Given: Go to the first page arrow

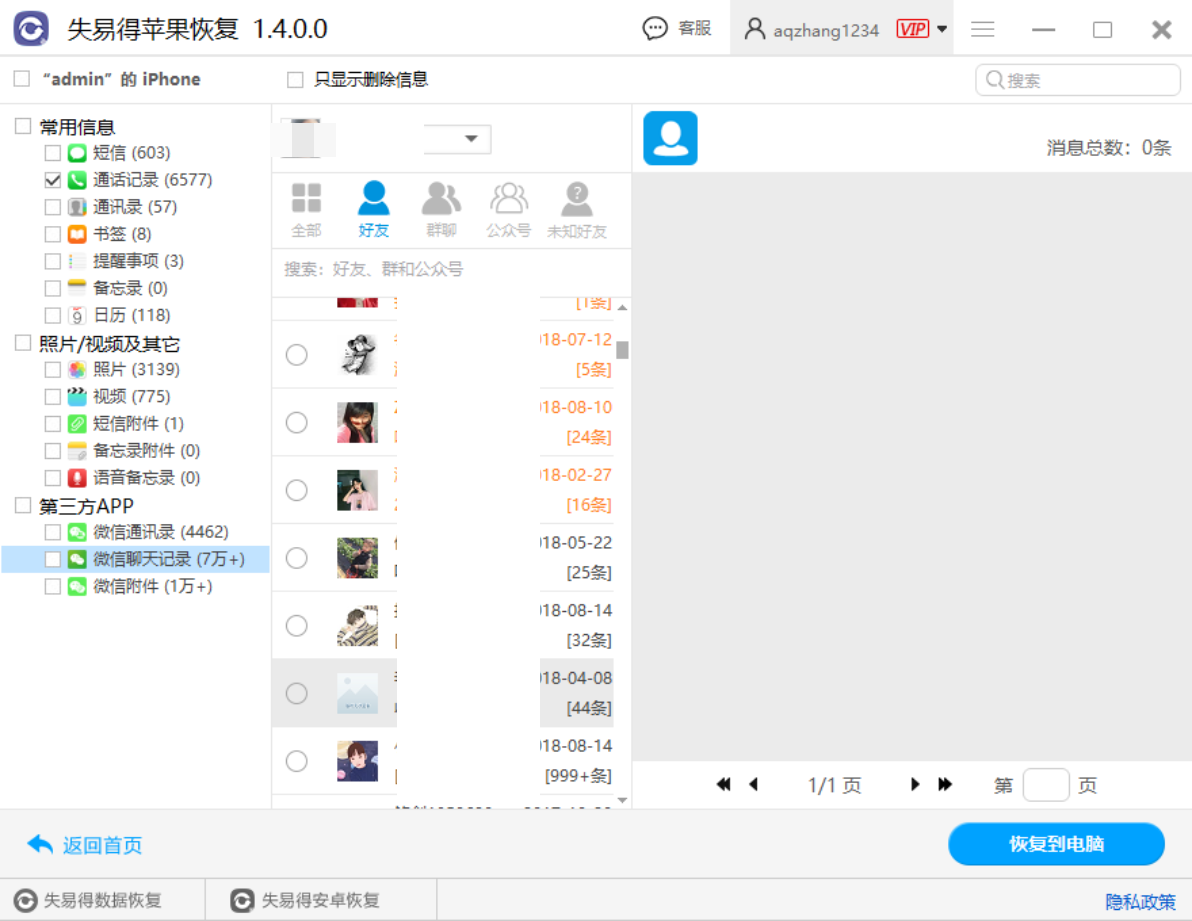Looking at the screenshot, I should [x=724, y=784].
